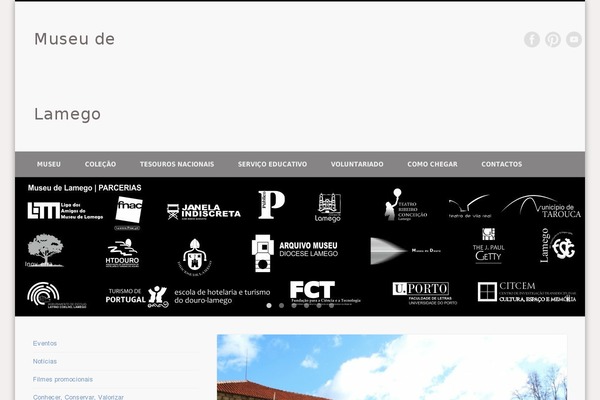
Task: Open the YouTube social icon
Action: [x=574, y=39]
